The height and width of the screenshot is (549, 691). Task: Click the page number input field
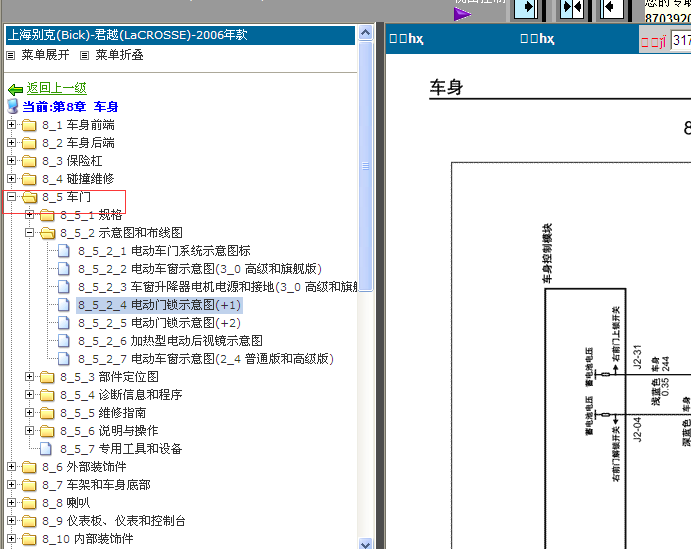tap(681, 41)
